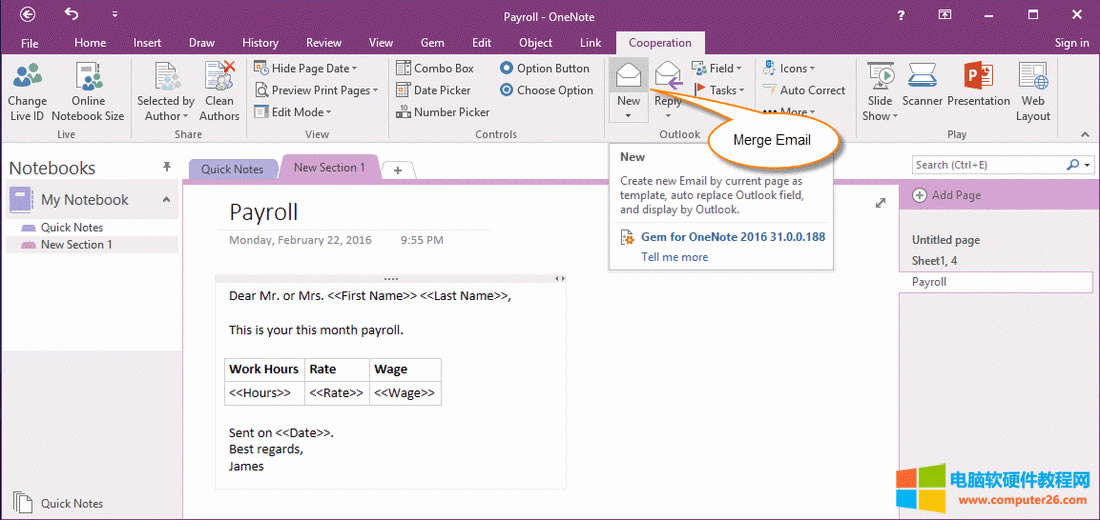
Task: Click the Reply email icon
Action: 668,78
